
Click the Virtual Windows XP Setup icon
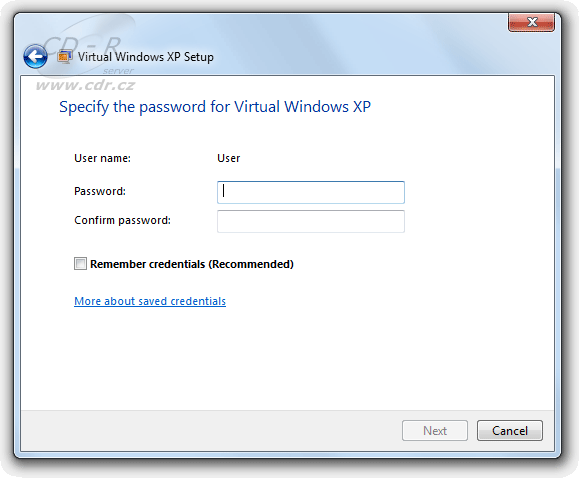pos(65,57)
